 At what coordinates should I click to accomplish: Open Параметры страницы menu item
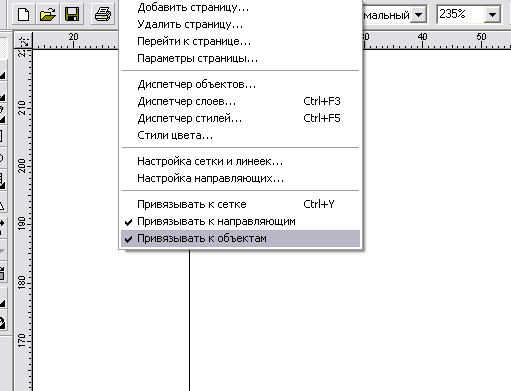tap(241, 58)
